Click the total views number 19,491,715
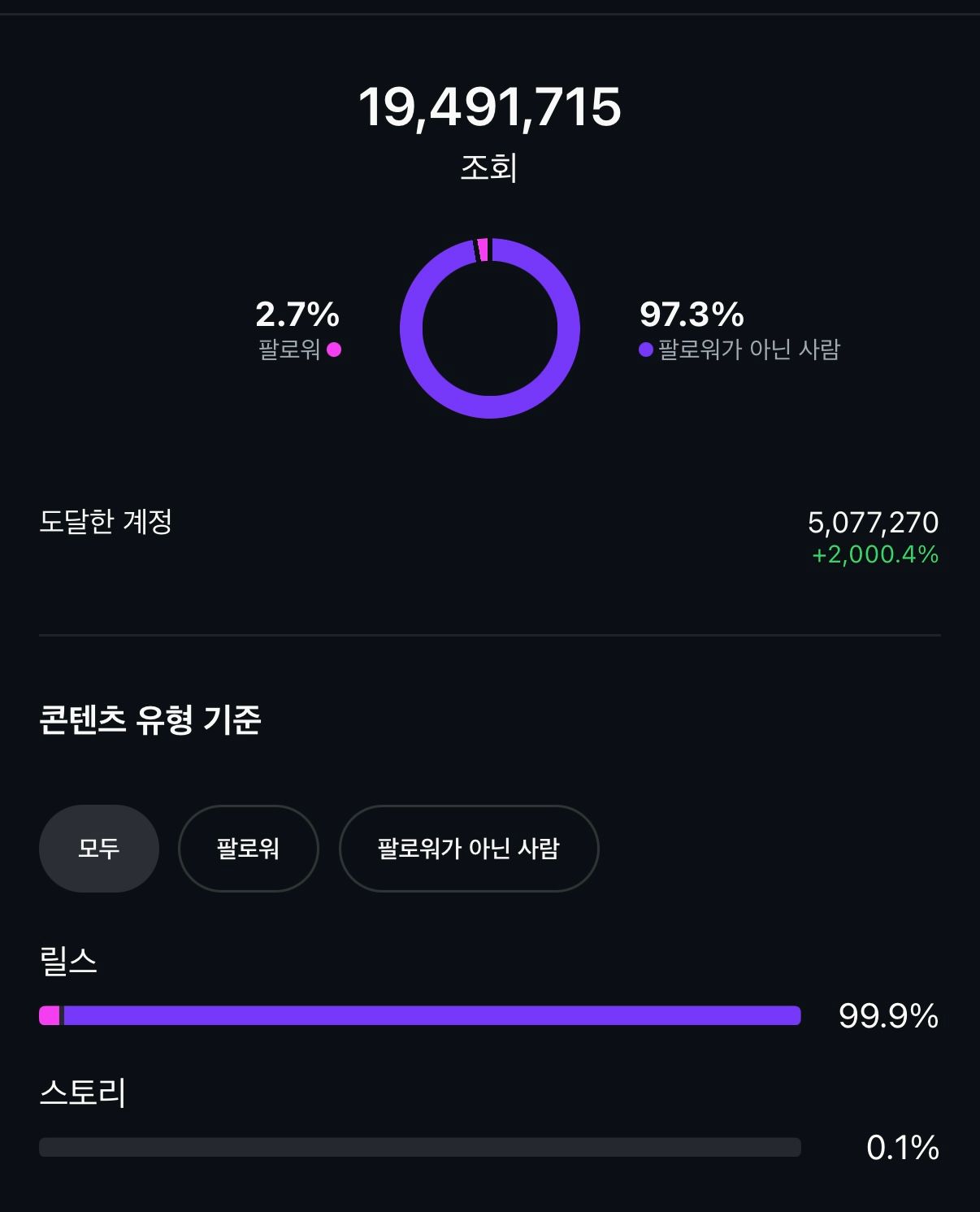 490,106
